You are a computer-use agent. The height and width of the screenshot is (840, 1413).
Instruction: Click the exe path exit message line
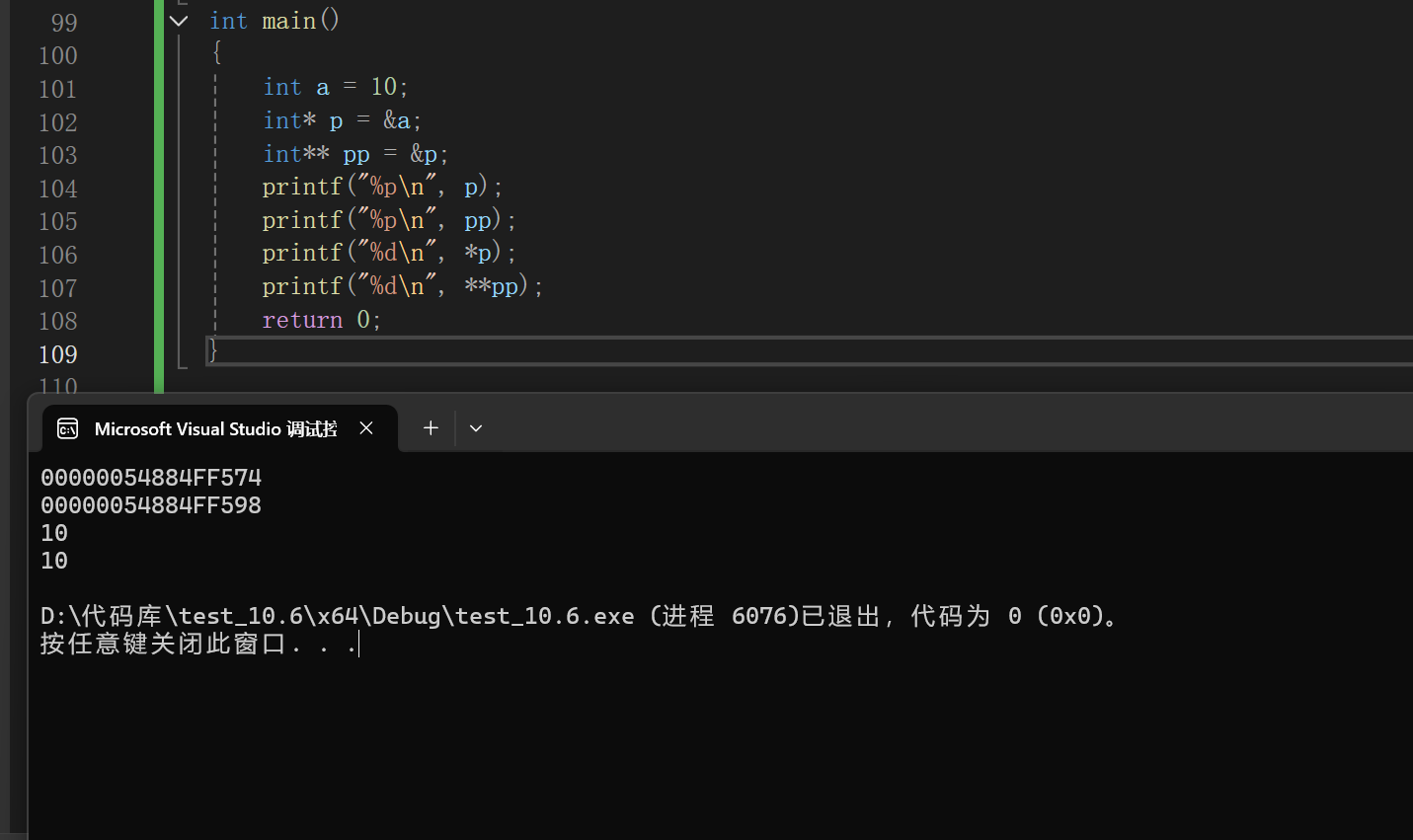tap(581, 616)
